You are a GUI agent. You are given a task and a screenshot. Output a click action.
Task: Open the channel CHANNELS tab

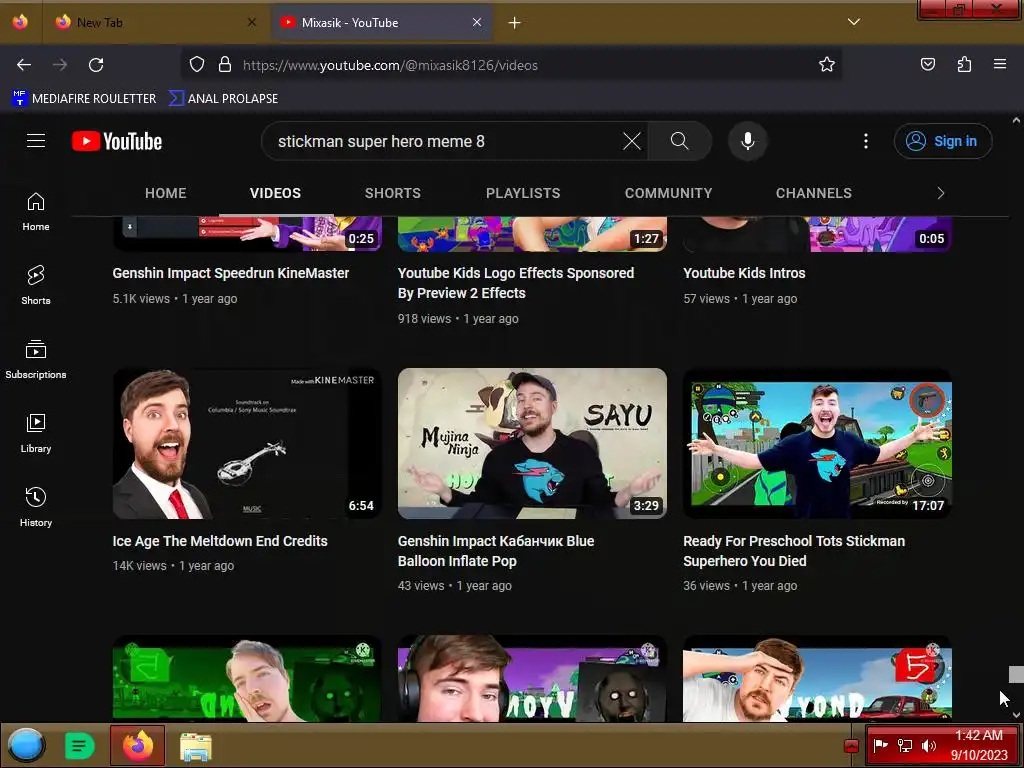click(x=814, y=193)
